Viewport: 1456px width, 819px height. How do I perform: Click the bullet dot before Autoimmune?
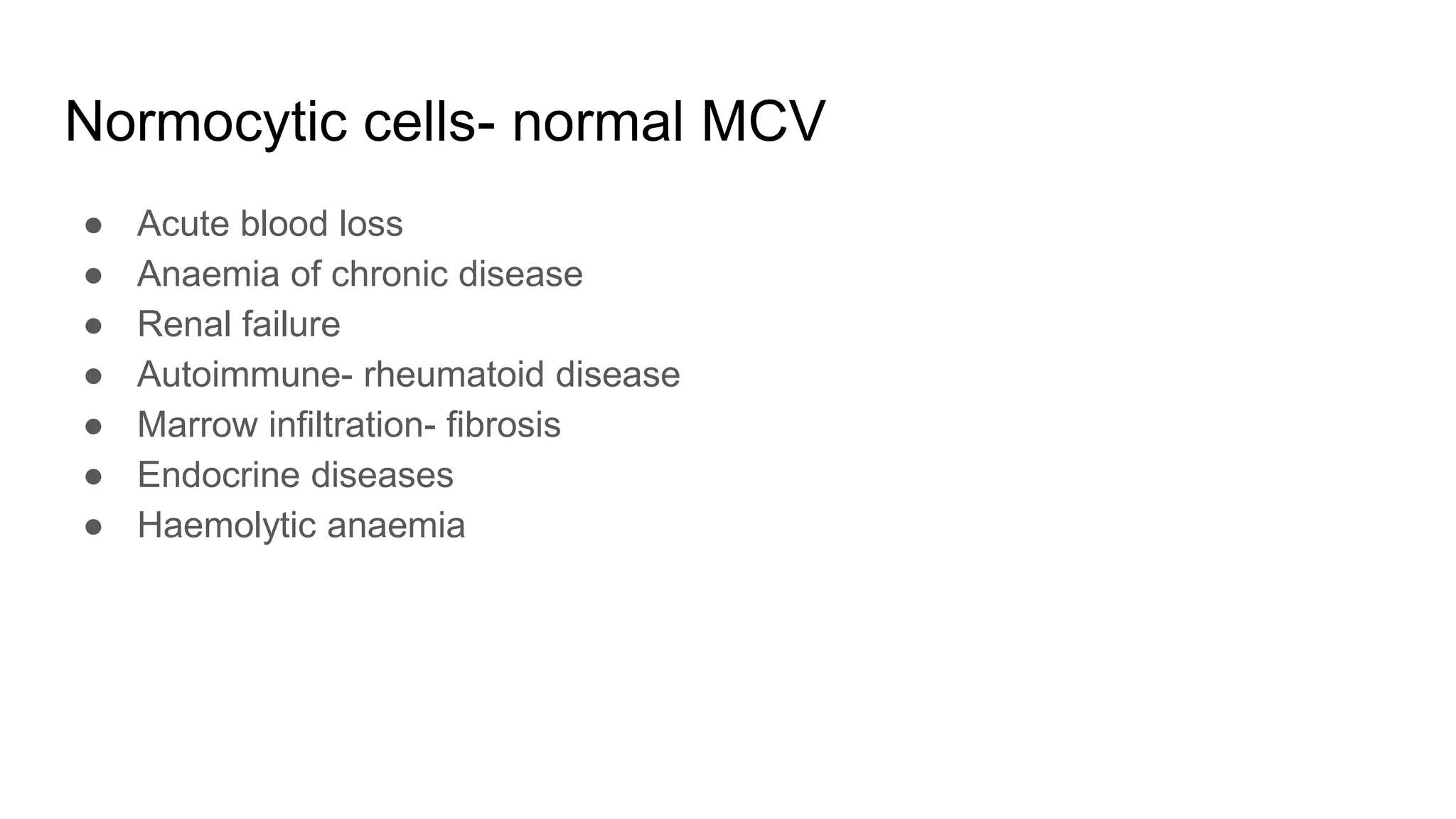tap(93, 376)
